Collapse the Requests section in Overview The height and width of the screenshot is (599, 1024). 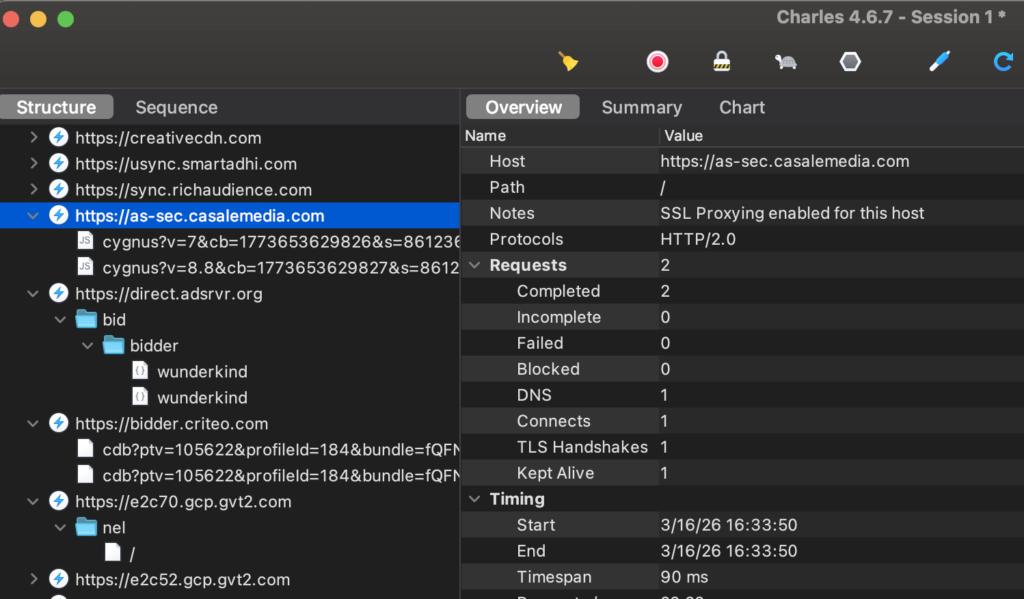point(473,266)
